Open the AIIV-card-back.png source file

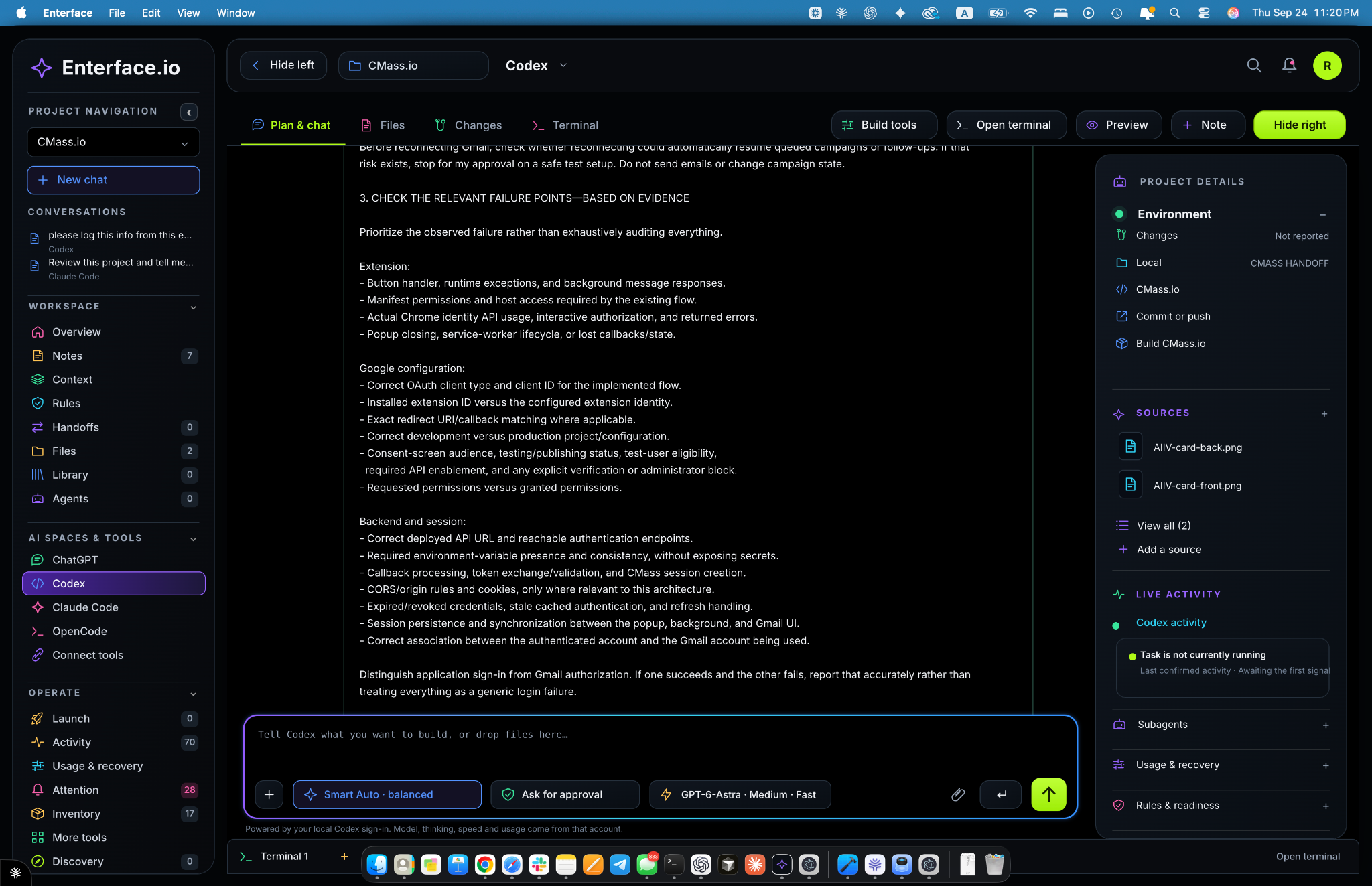pyautogui.click(x=1197, y=447)
